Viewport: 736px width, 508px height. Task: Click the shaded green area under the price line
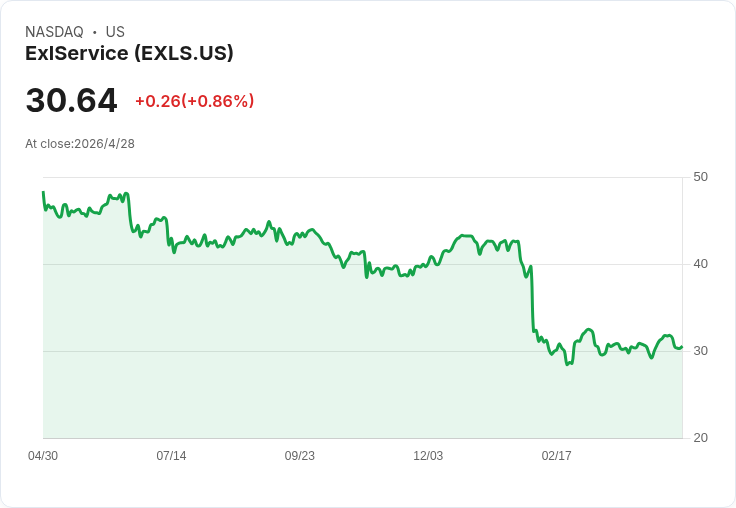click(x=300, y=360)
